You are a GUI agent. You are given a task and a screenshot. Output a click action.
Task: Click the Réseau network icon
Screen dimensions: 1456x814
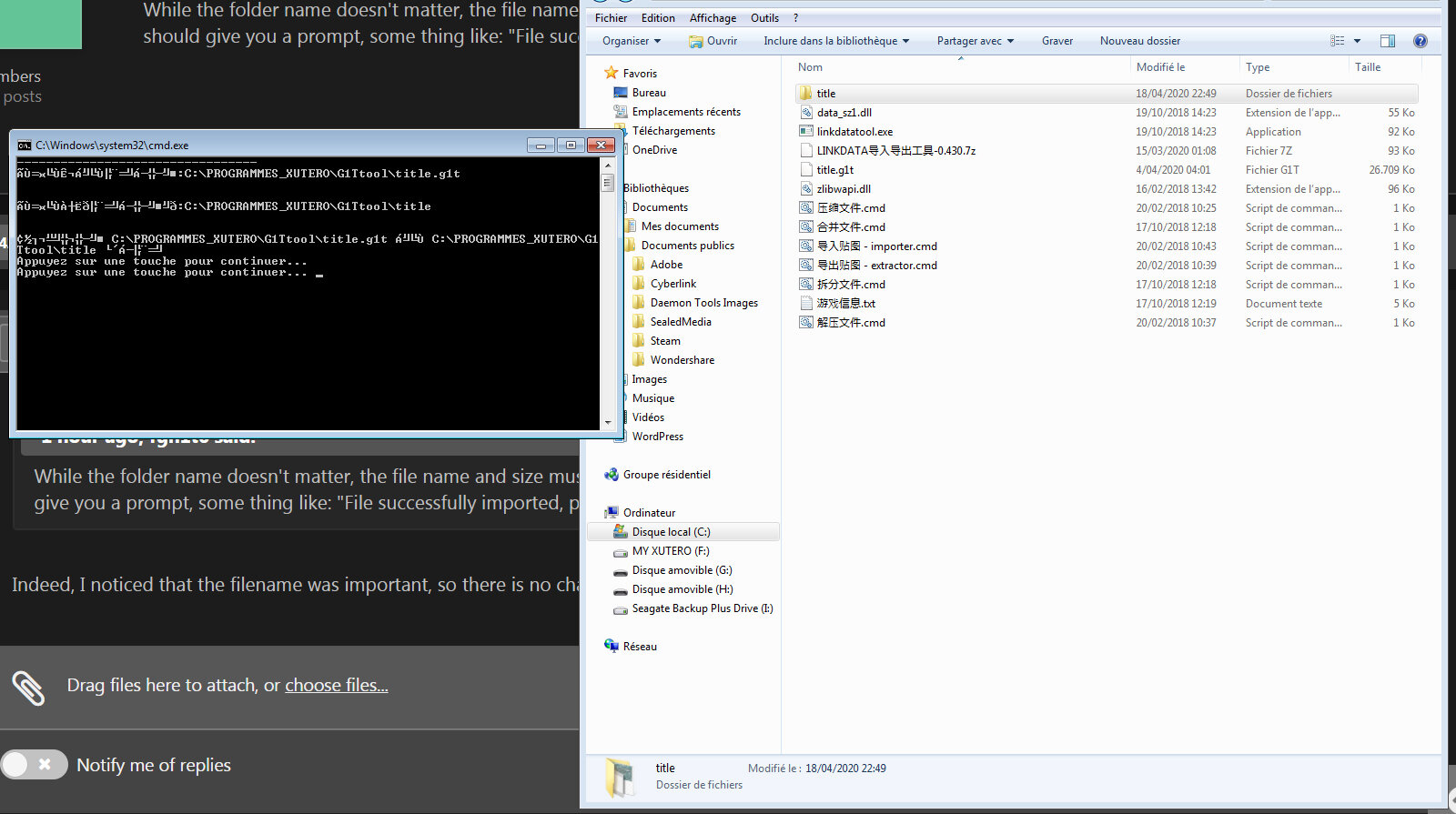click(x=612, y=646)
